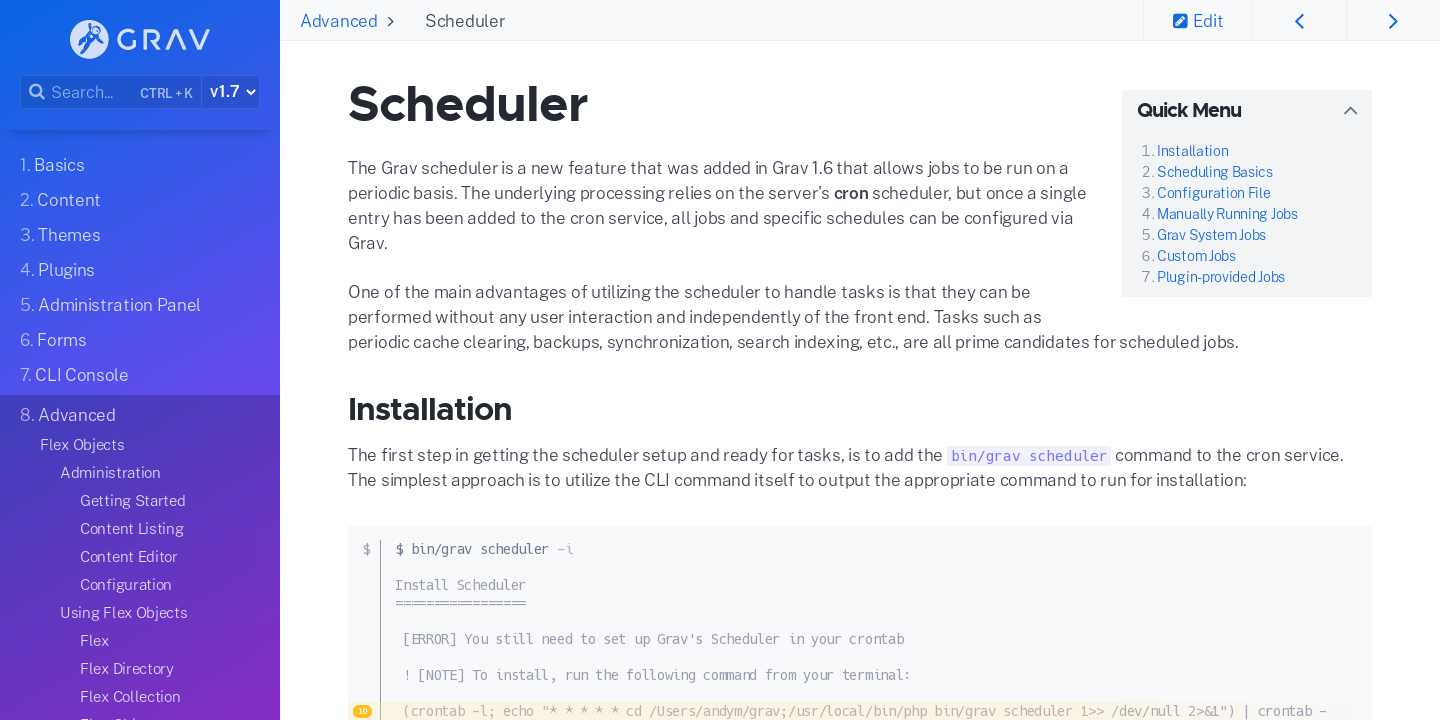
Task: Click the Advanced breadcrumb link
Action: point(339,21)
